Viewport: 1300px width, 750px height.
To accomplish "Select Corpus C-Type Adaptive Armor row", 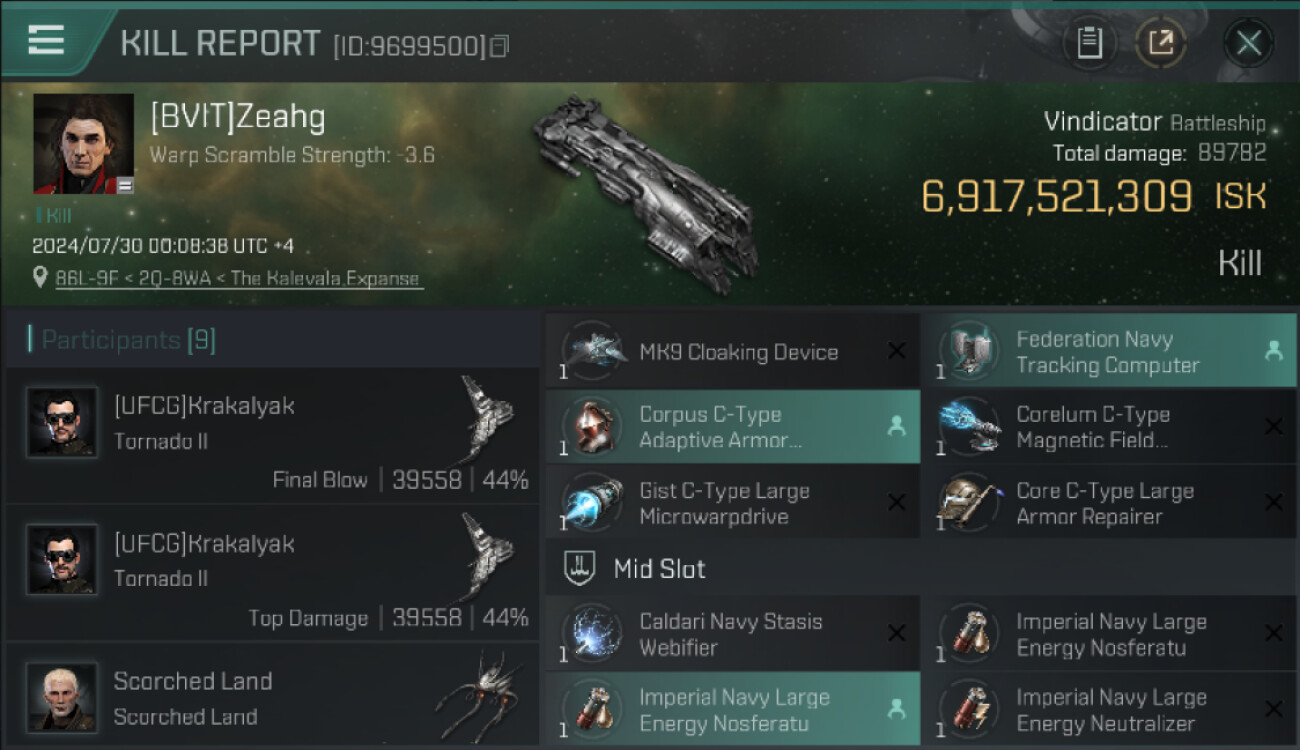I will (x=733, y=427).
